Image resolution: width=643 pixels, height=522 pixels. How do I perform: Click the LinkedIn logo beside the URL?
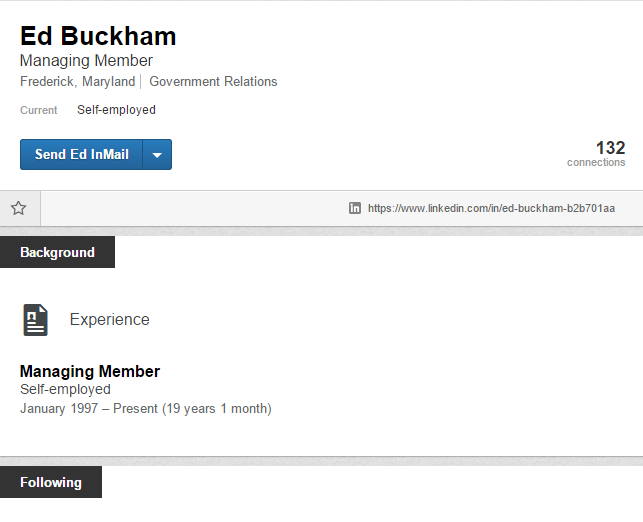point(355,208)
